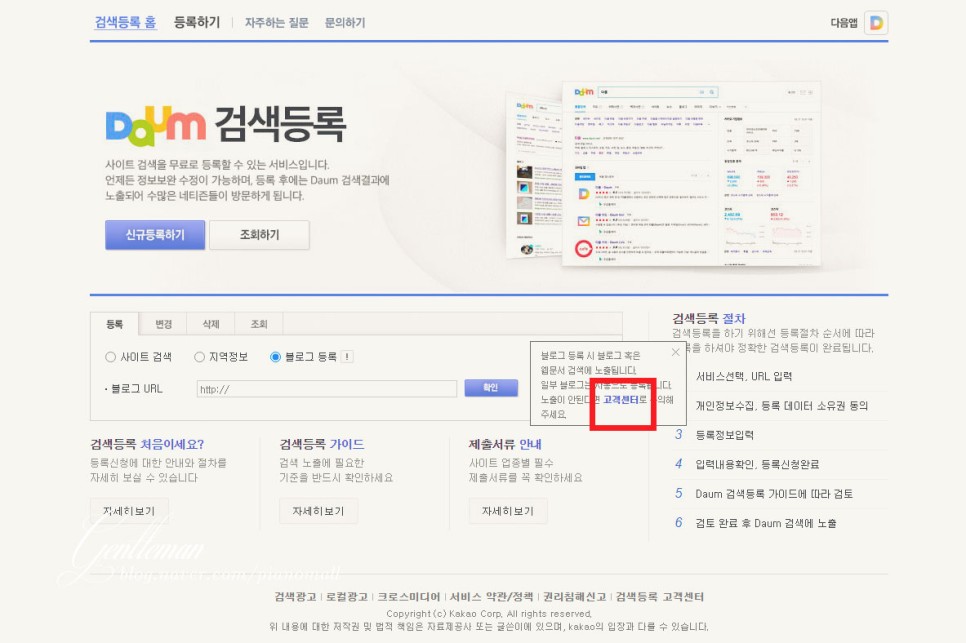Focus the 블로그 URL input field
Image resolution: width=966 pixels, height=643 pixels.
coord(327,389)
